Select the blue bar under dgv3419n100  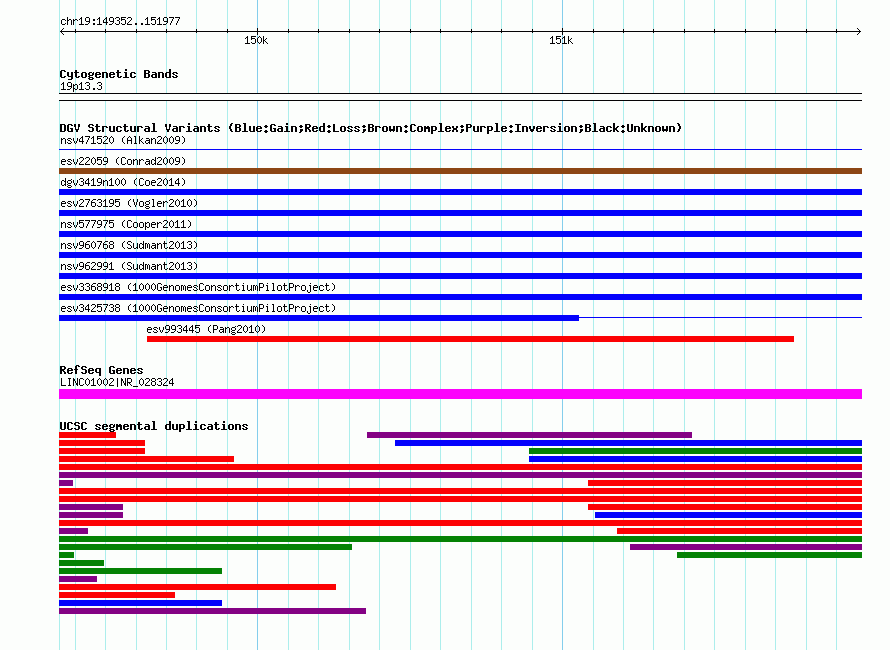click(x=460, y=192)
